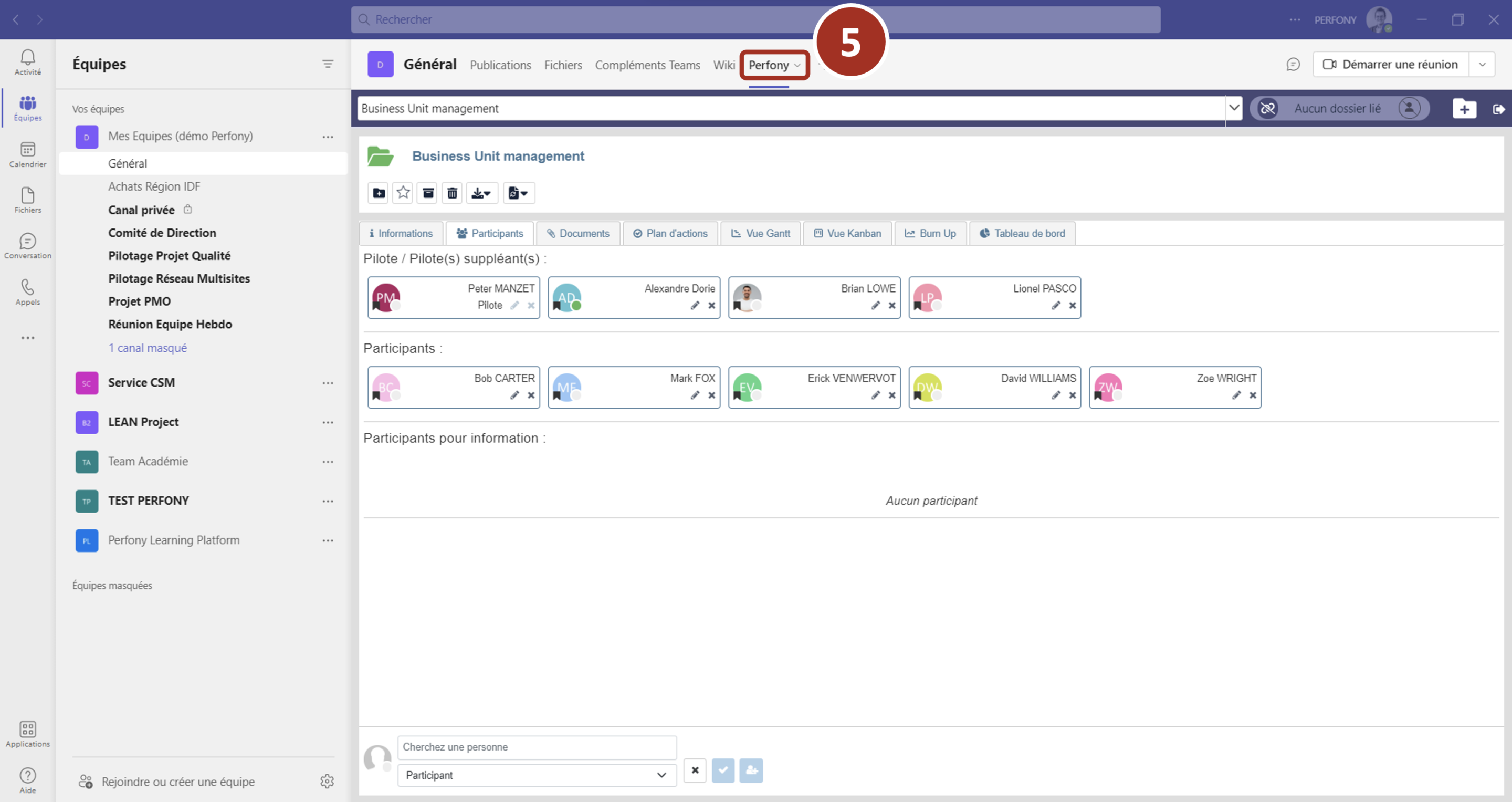Open the Plan d'actions tab

(x=670, y=233)
